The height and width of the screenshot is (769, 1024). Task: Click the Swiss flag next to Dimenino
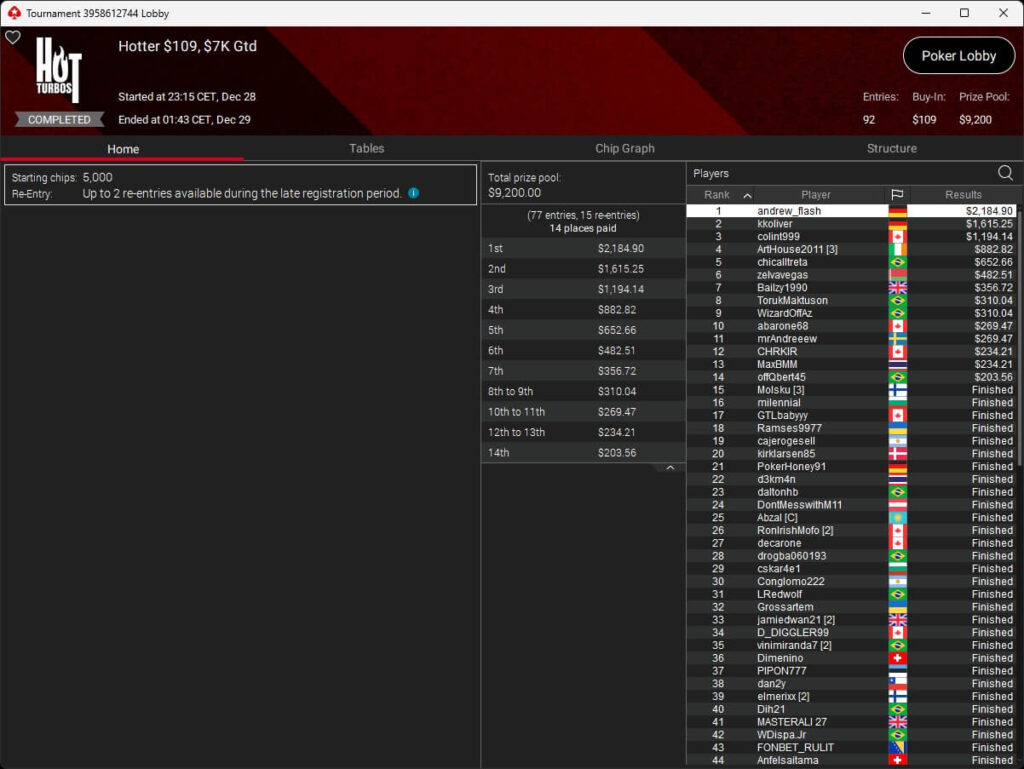tap(897, 658)
